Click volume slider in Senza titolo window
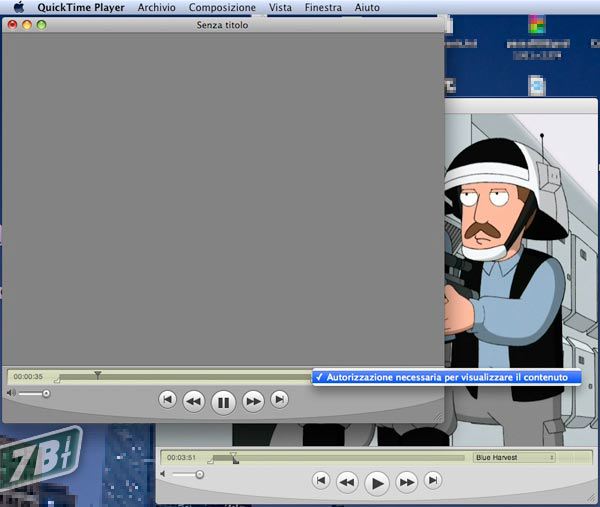This screenshot has width=600, height=507. [x=33, y=393]
